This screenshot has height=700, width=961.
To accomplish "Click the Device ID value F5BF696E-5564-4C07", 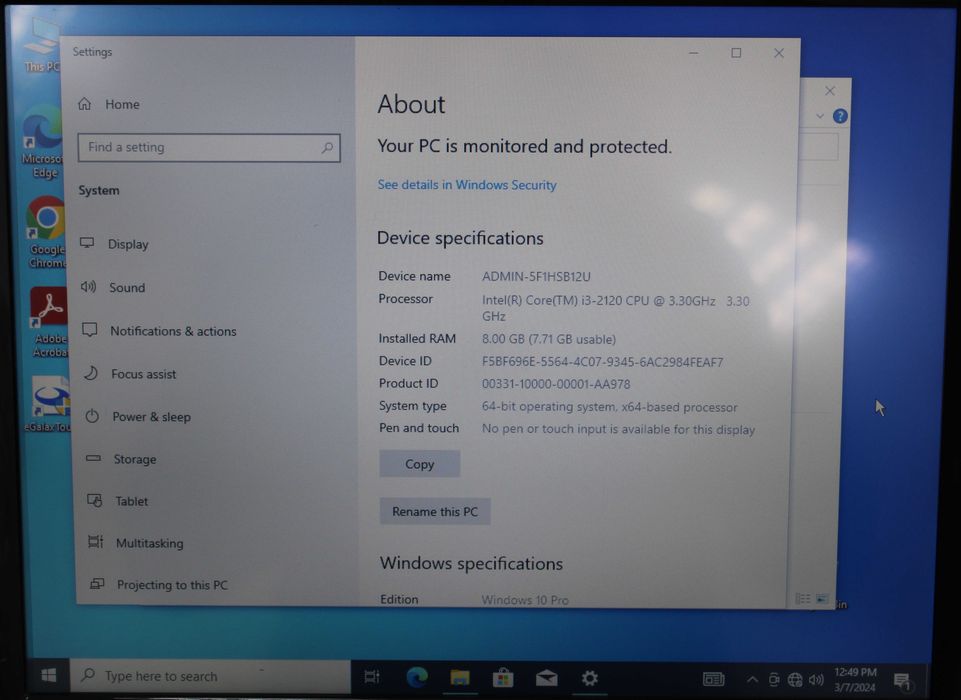I will (x=602, y=362).
